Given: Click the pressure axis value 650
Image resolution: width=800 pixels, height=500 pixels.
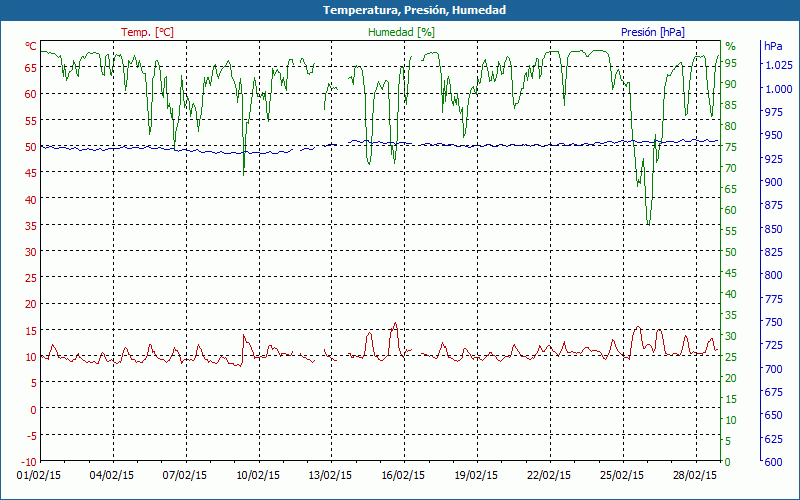Looking at the screenshot, I should [773, 415].
